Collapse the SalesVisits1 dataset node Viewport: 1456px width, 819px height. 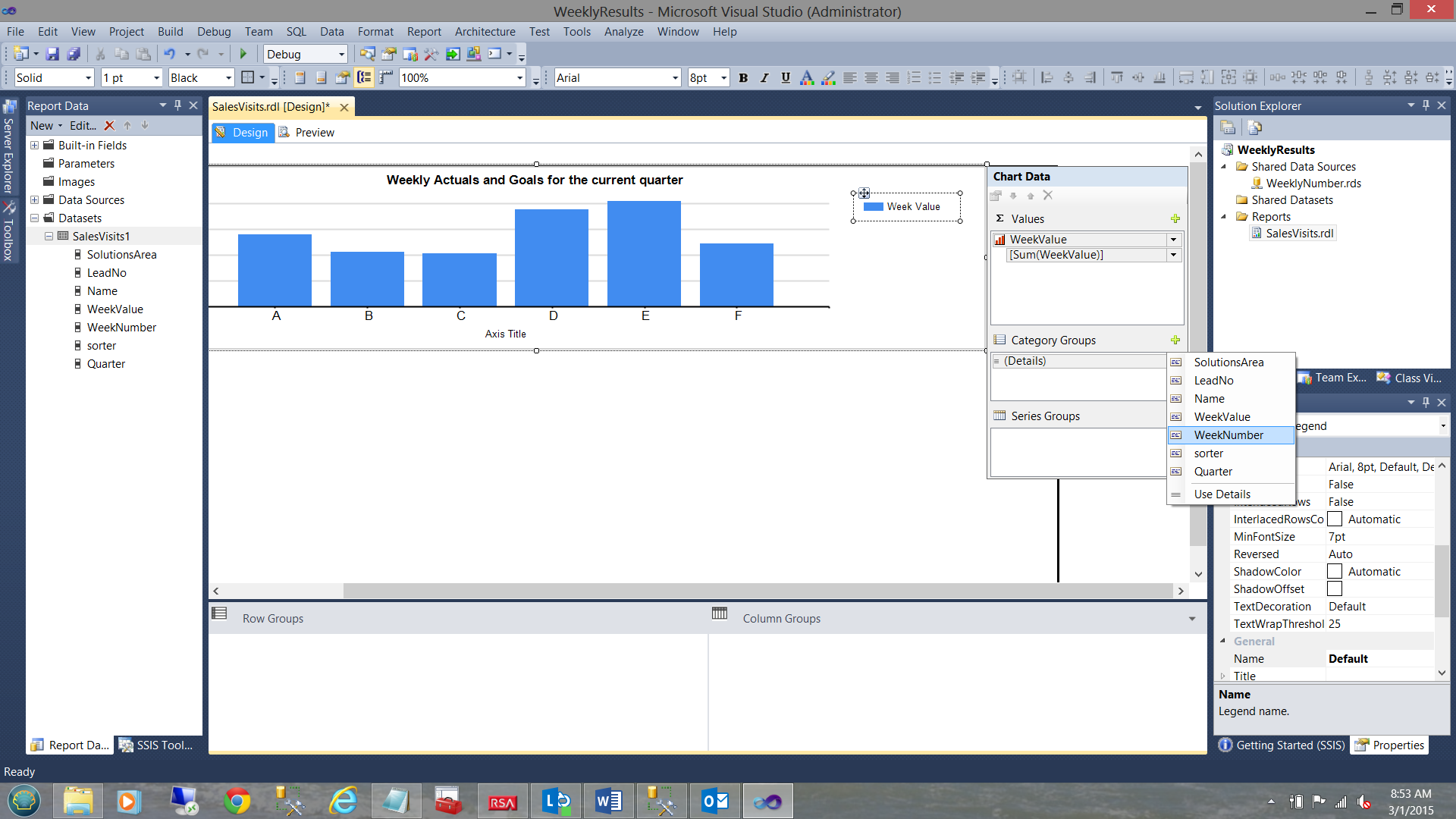pyautogui.click(x=49, y=237)
